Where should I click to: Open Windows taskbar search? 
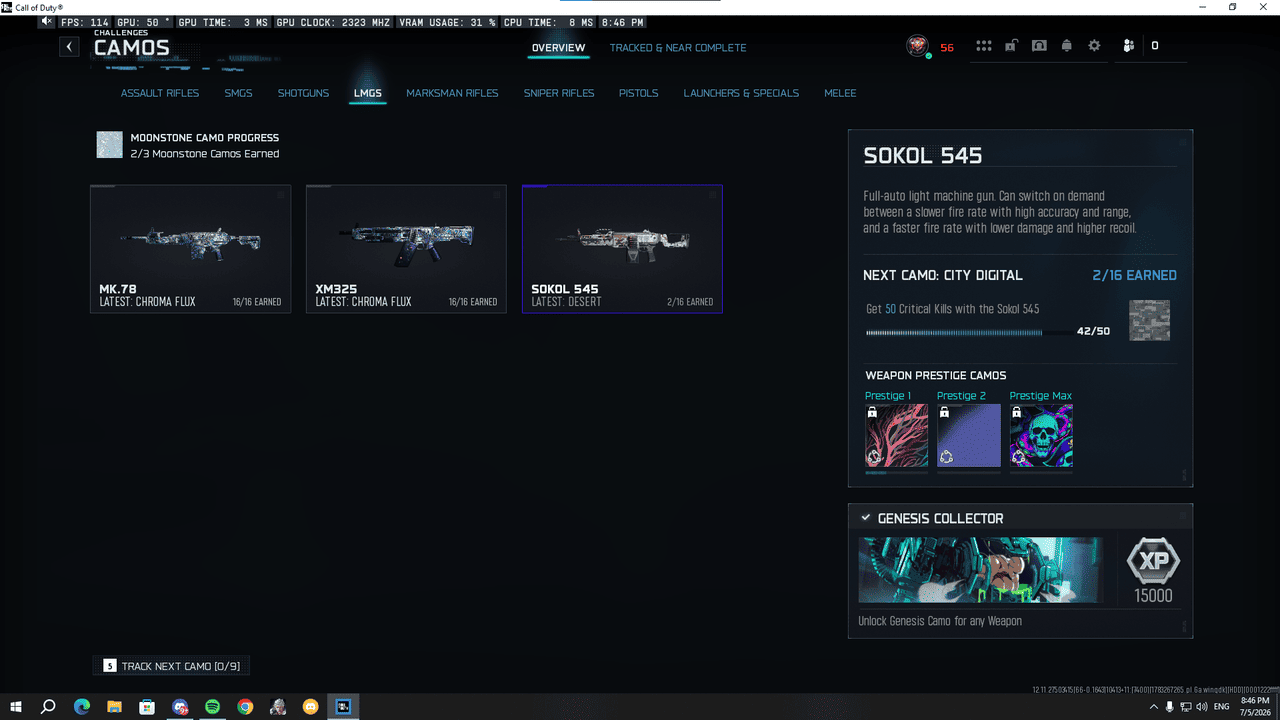point(48,707)
